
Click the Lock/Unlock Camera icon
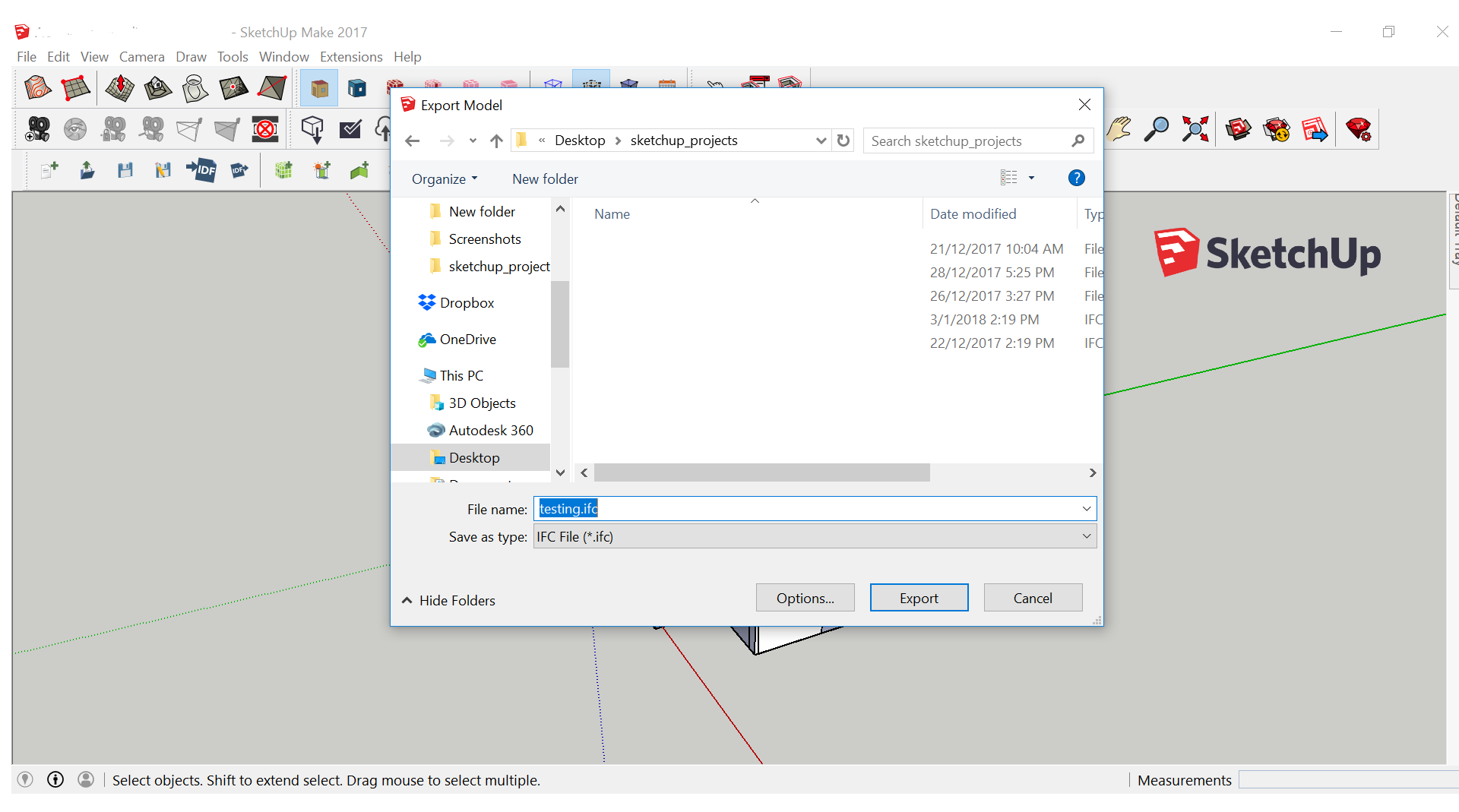[x=113, y=129]
